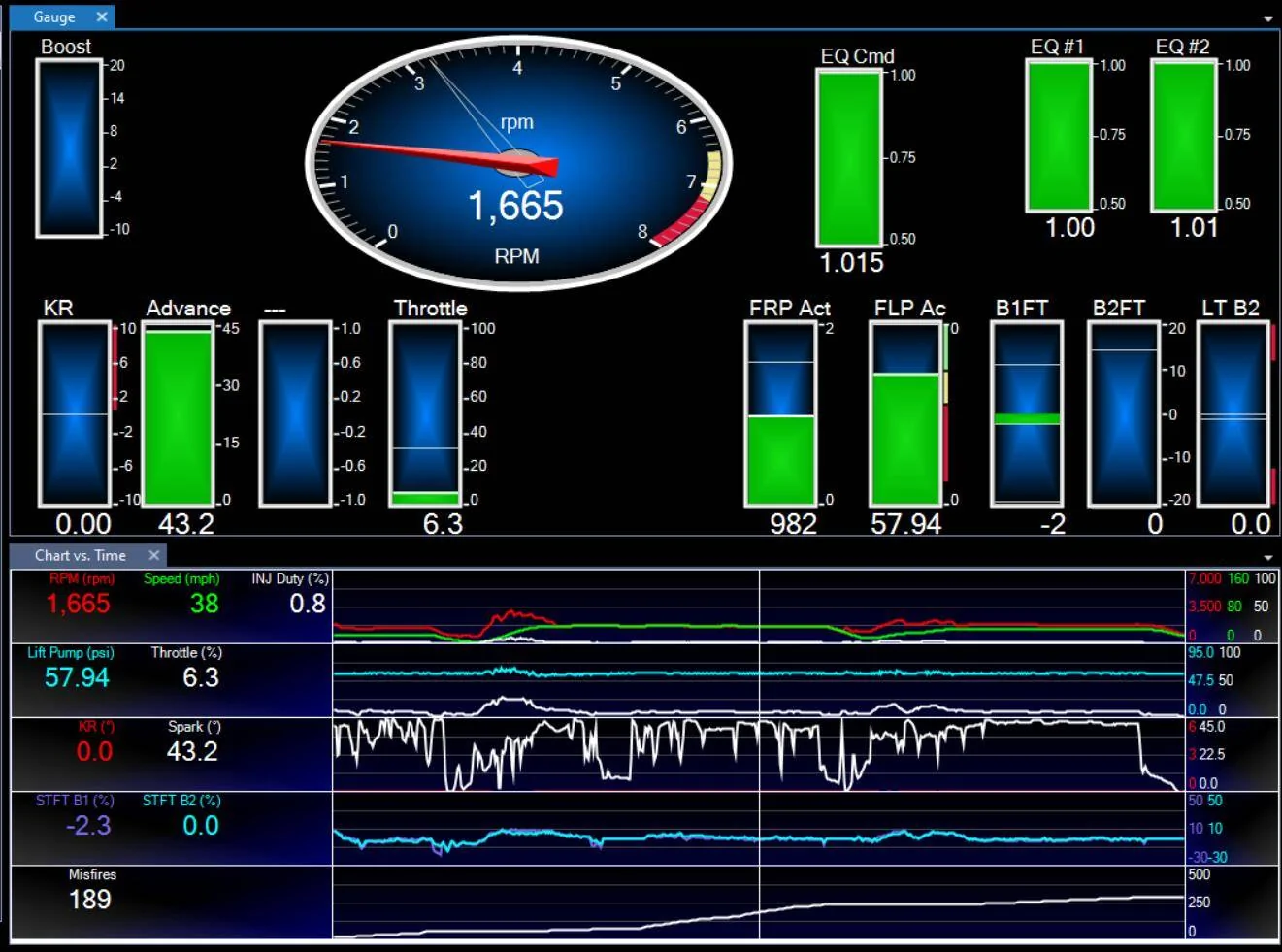The image size is (1282, 952).
Task: Select the Boost bar gauge
Action: pyautogui.click(x=69, y=148)
